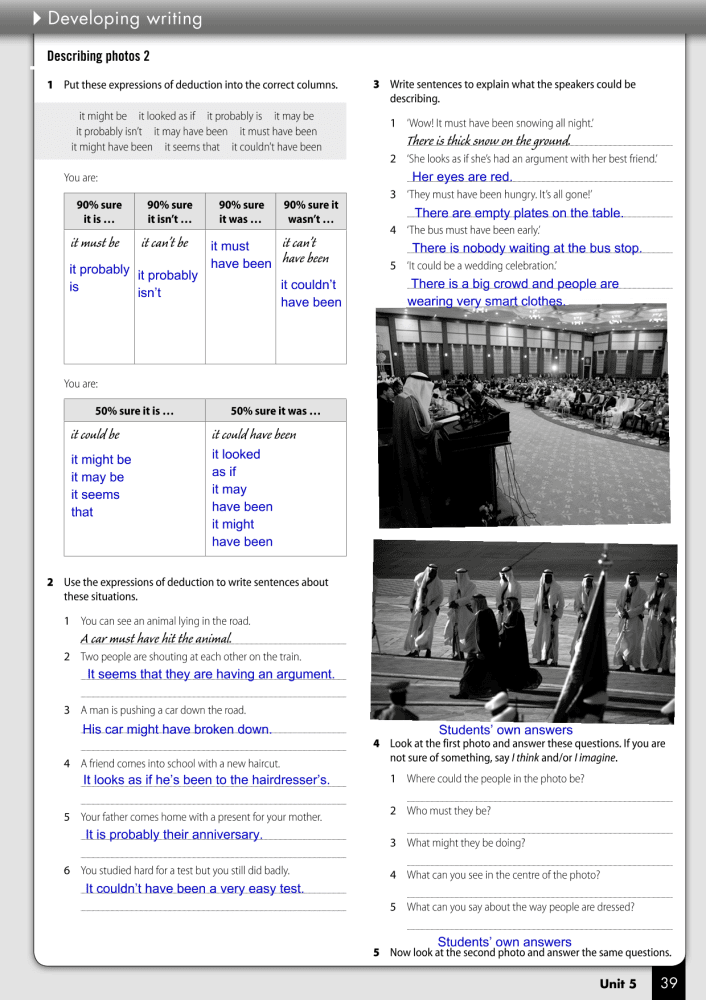This screenshot has height=1000, width=706.
Task: Click the '90% sure it isn't …' column header
Action: coord(170,212)
